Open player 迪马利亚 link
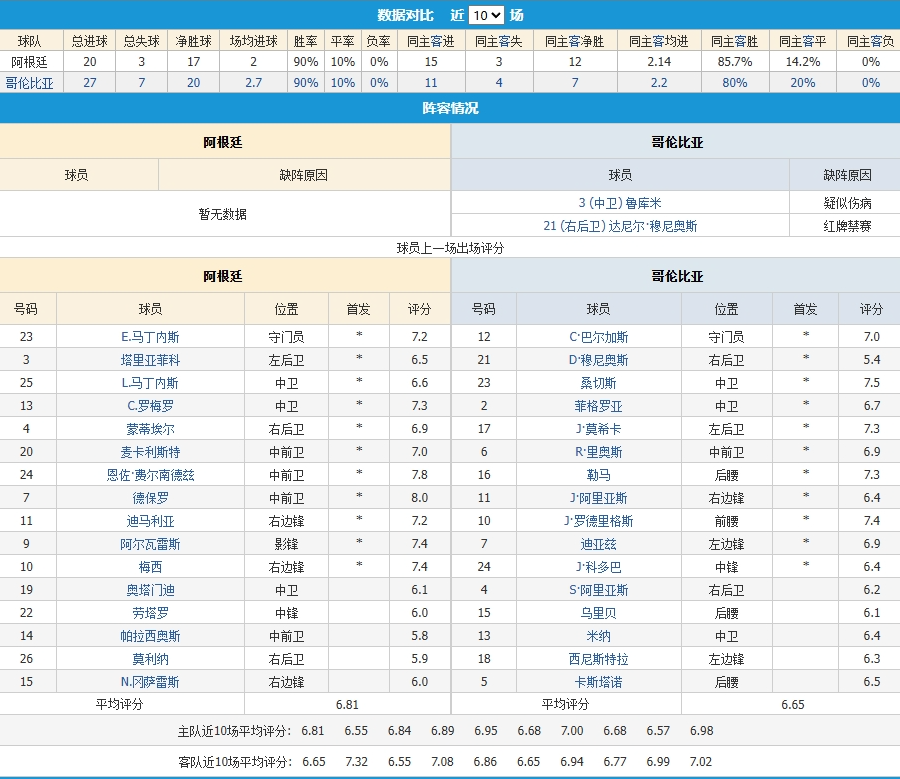The image size is (900, 779). (x=150, y=521)
